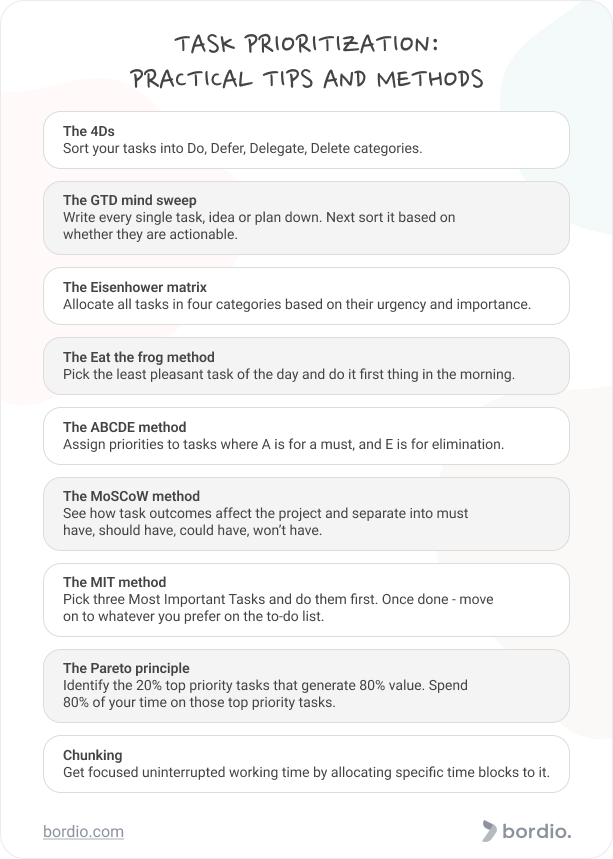Choose The Eat the frog method card
Image resolution: width=613 pixels, height=859 pixels.
coord(306,366)
